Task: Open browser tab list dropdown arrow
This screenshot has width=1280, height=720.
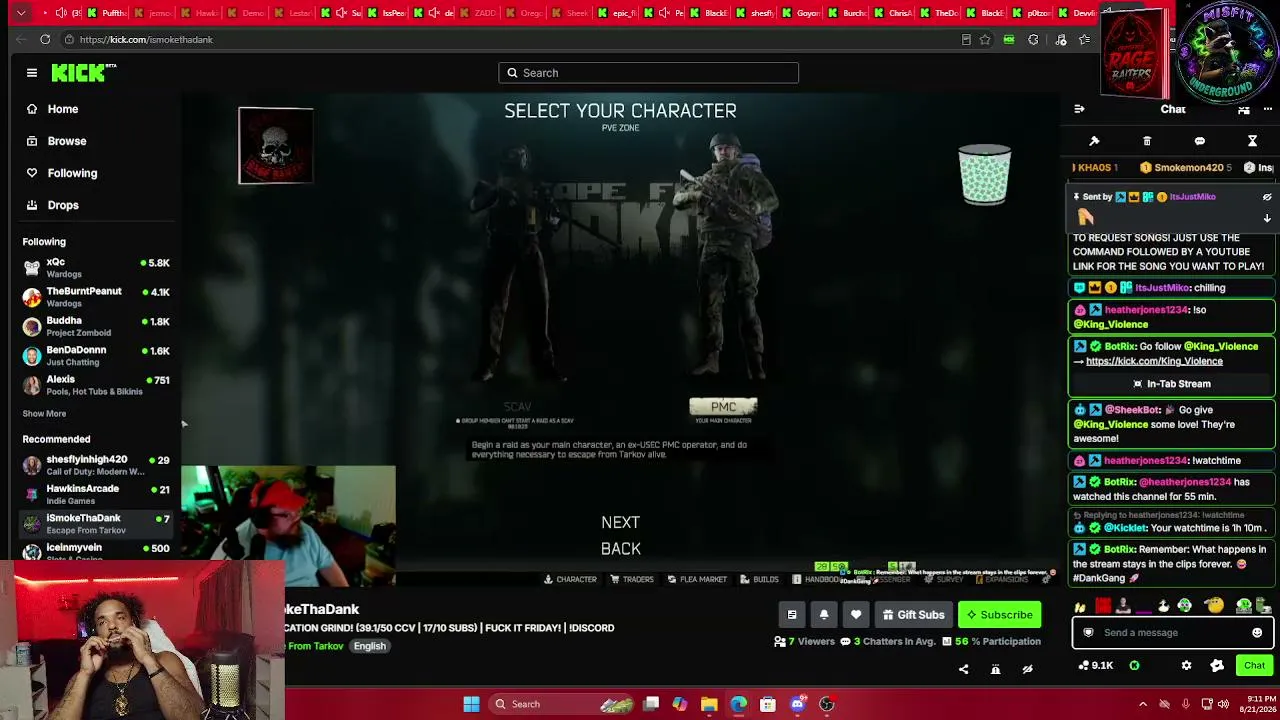Action: pos(21,13)
